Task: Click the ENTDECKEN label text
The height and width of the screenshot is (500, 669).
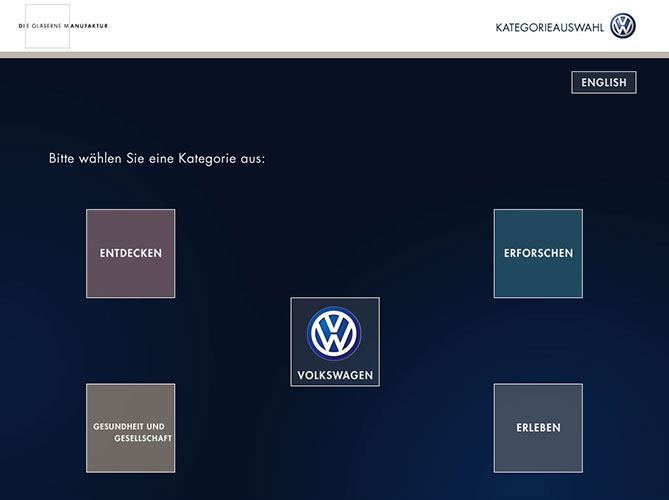Action: point(130,253)
